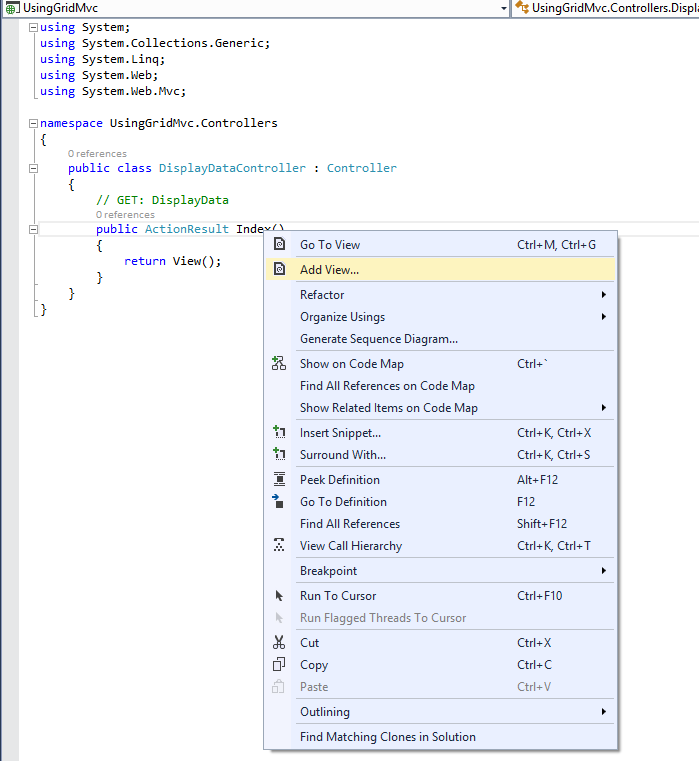Click the Peek Definition icon
Viewport: 699px width, 761px height.
(x=279, y=479)
